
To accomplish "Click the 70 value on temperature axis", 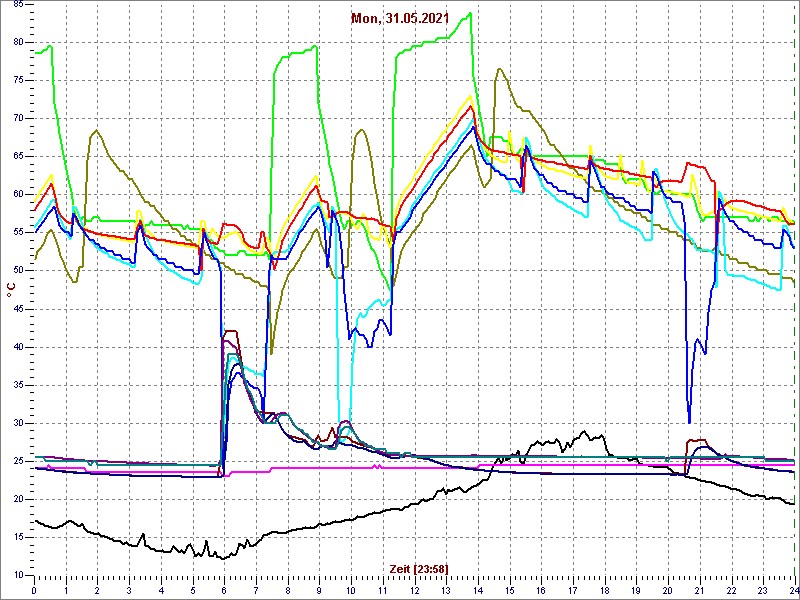I will click(19, 118).
